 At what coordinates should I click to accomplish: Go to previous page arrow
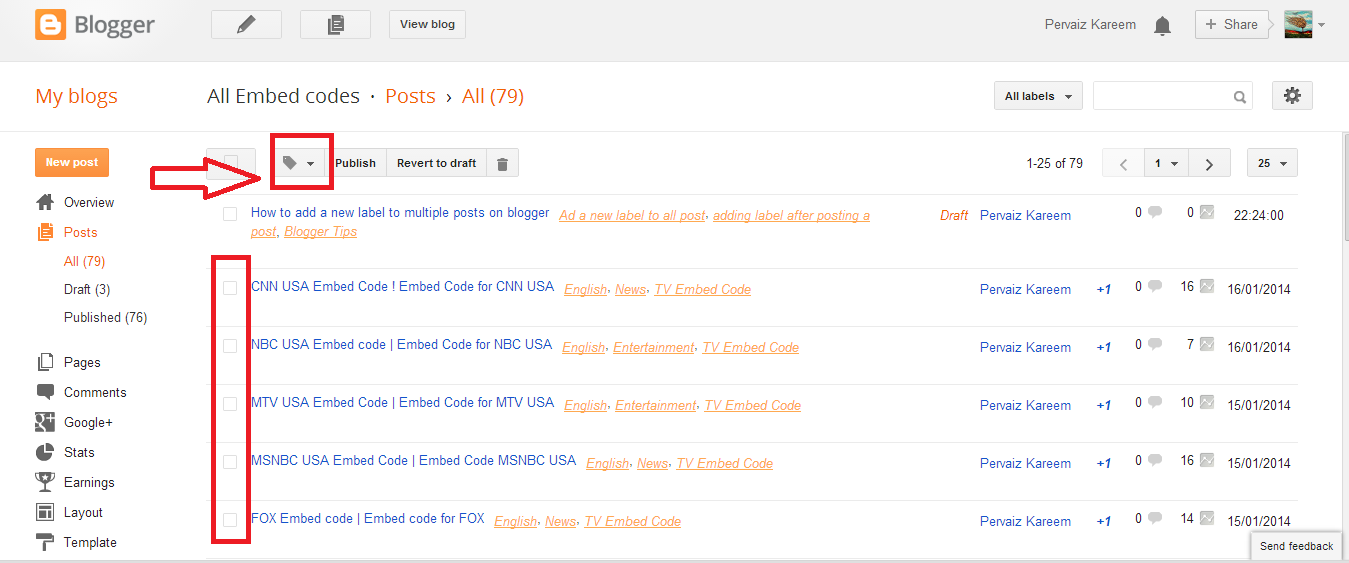[1124, 163]
